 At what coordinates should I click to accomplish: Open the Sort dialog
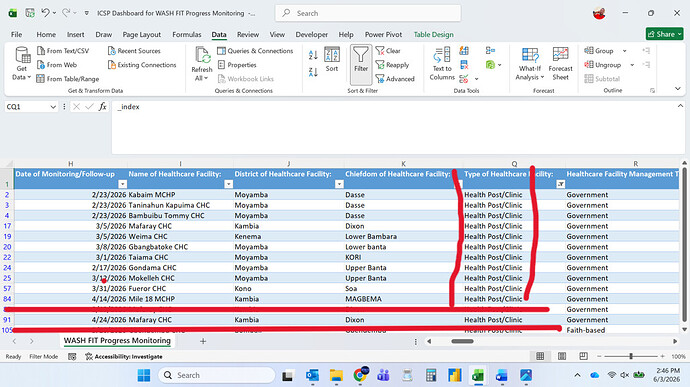pyautogui.click(x=332, y=59)
